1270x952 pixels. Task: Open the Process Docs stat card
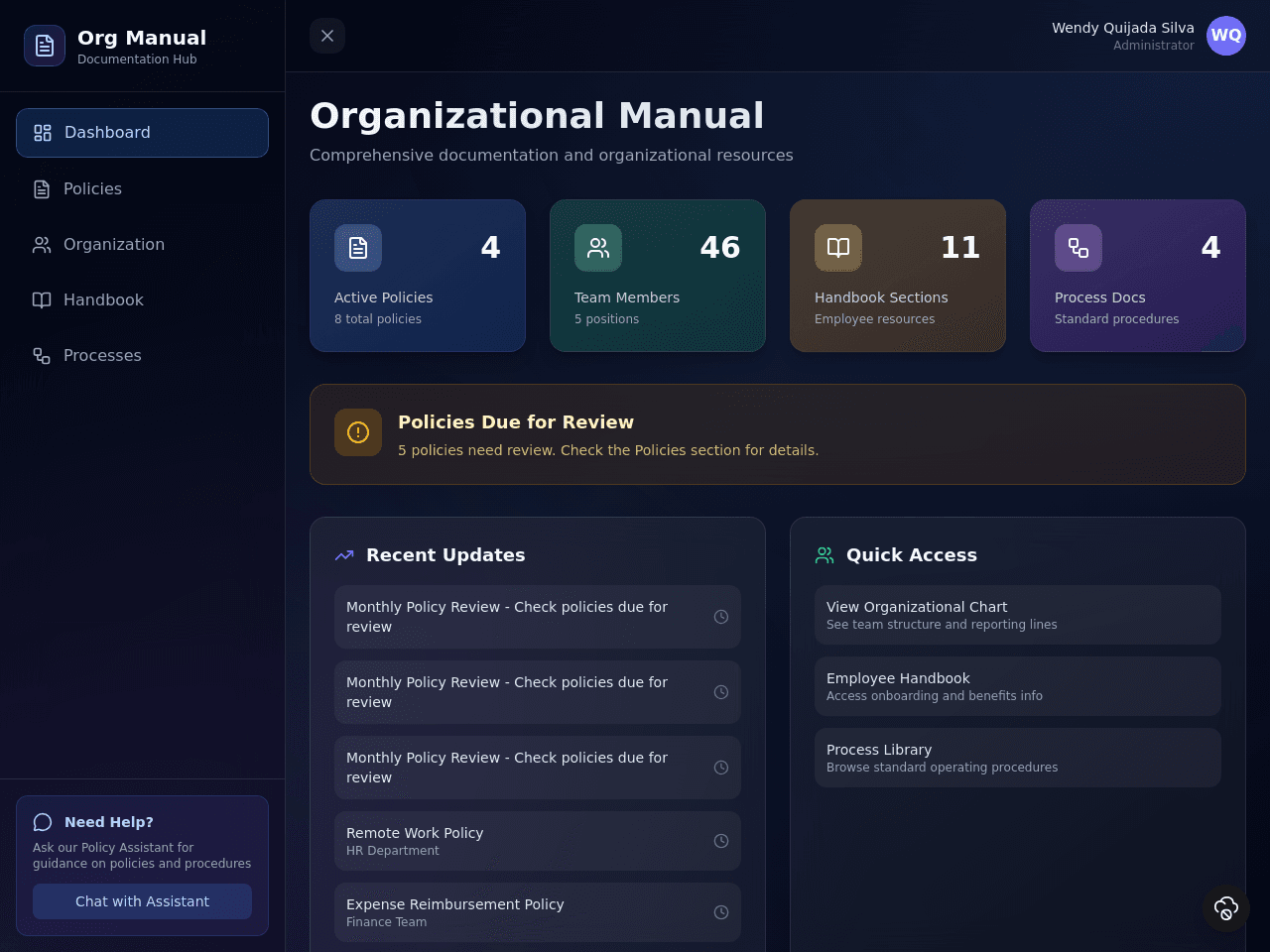(1138, 276)
